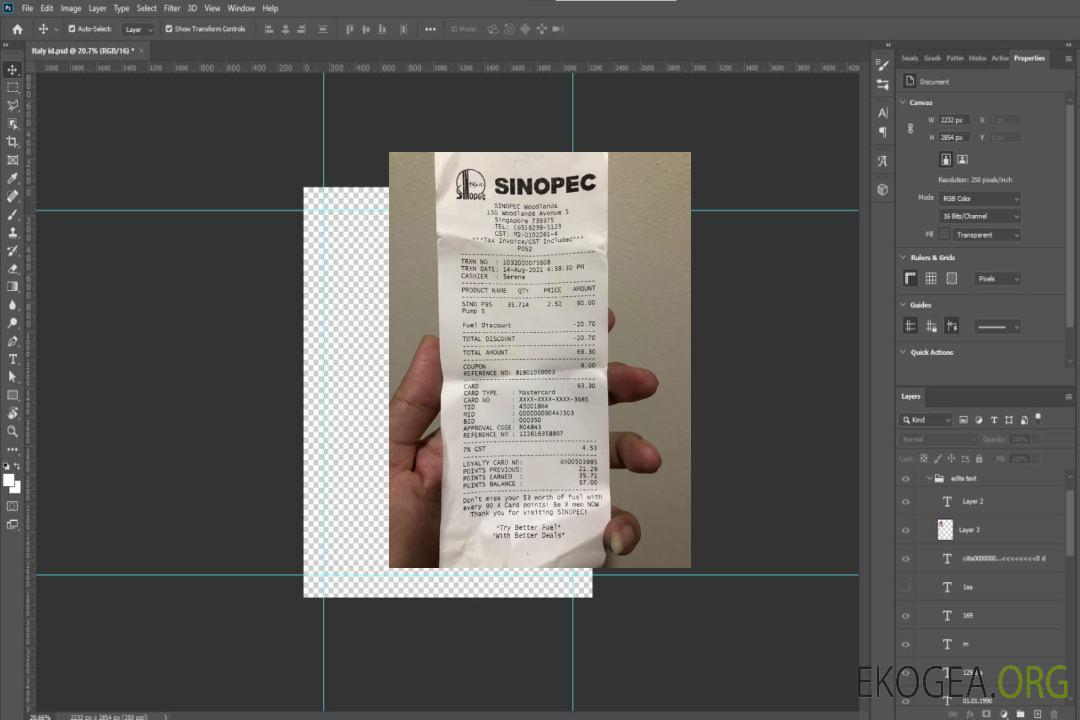Open the ruler units Pixels dropdown
Screen dimensions: 1080x720
tap(997, 279)
